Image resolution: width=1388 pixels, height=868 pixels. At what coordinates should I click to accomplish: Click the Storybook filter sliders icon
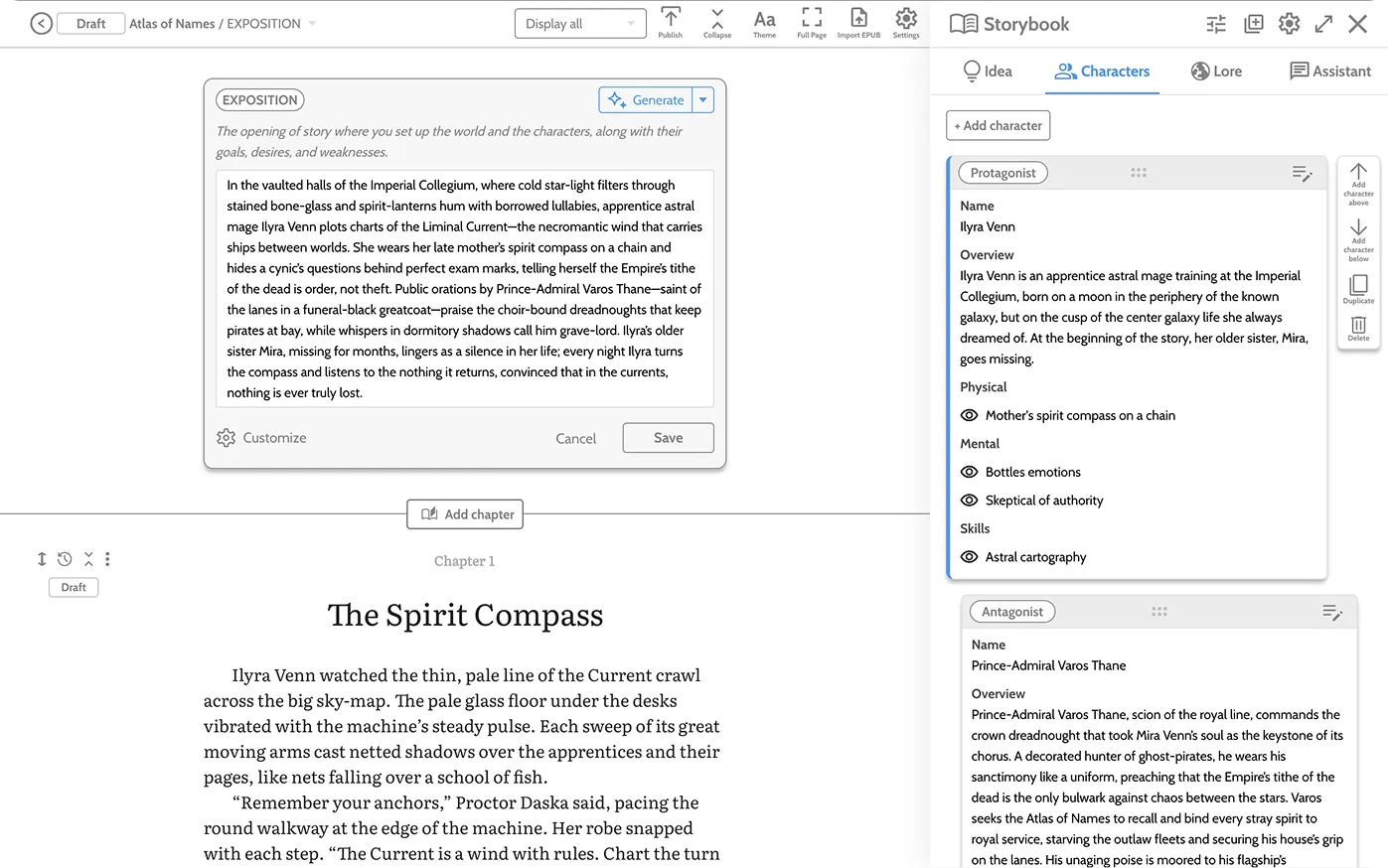[1215, 23]
